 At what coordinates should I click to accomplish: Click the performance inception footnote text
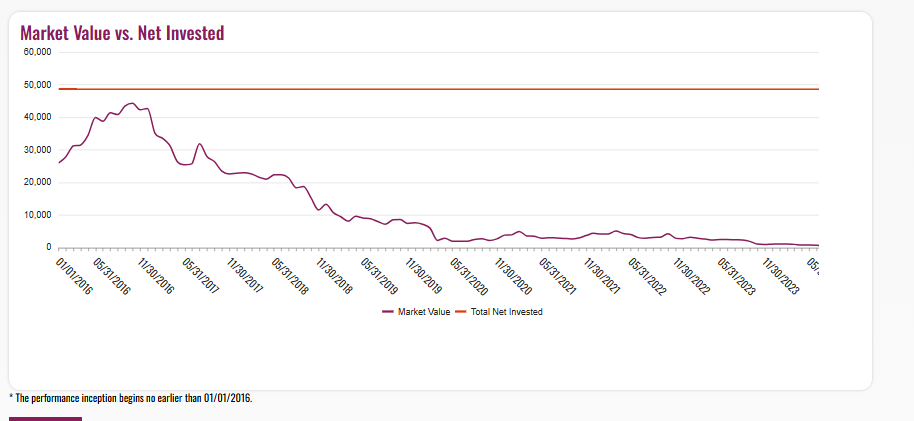[x=131, y=398]
